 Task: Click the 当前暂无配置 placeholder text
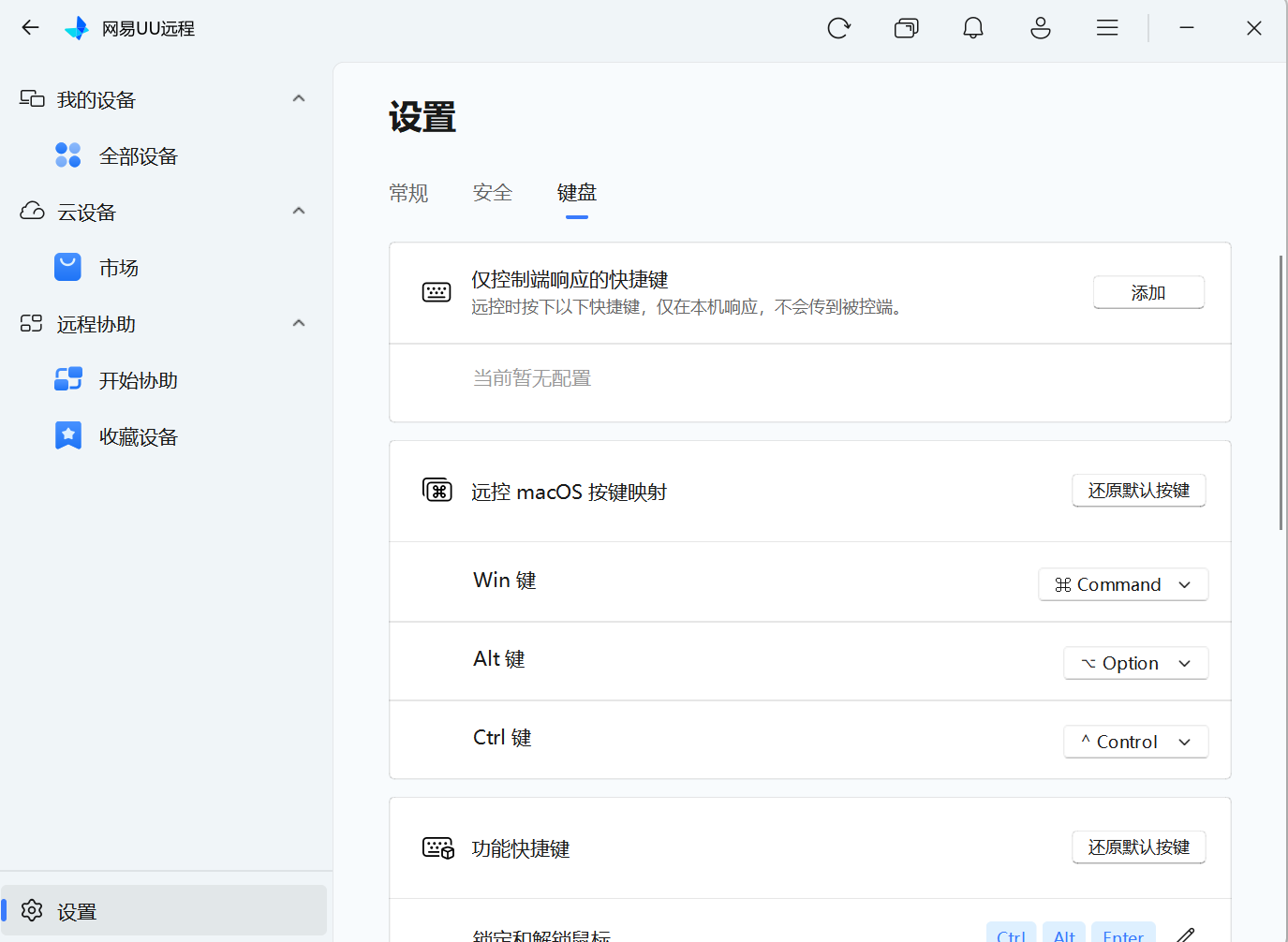[x=532, y=378]
